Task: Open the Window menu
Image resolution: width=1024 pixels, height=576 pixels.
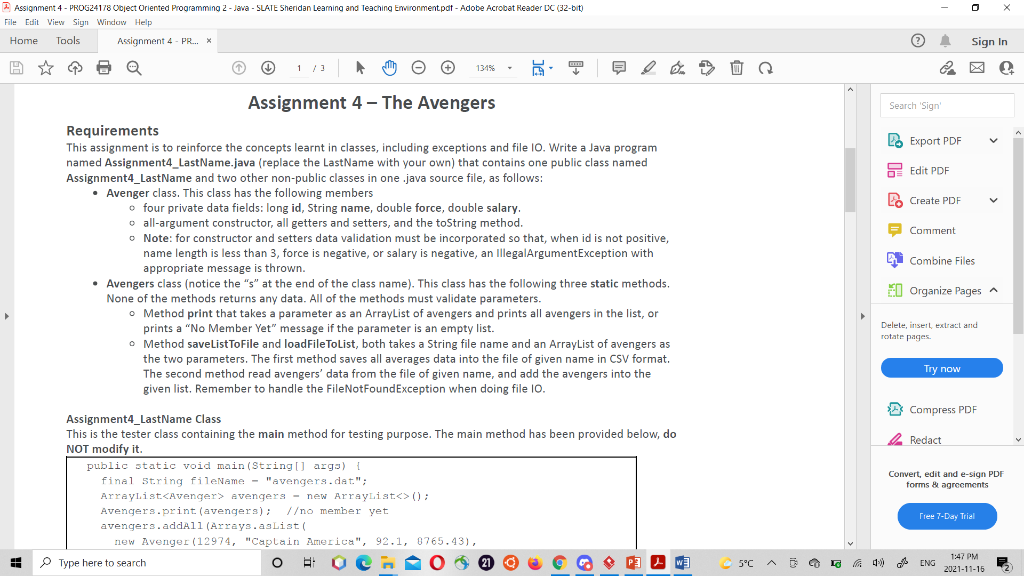Action: (x=111, y=22)
